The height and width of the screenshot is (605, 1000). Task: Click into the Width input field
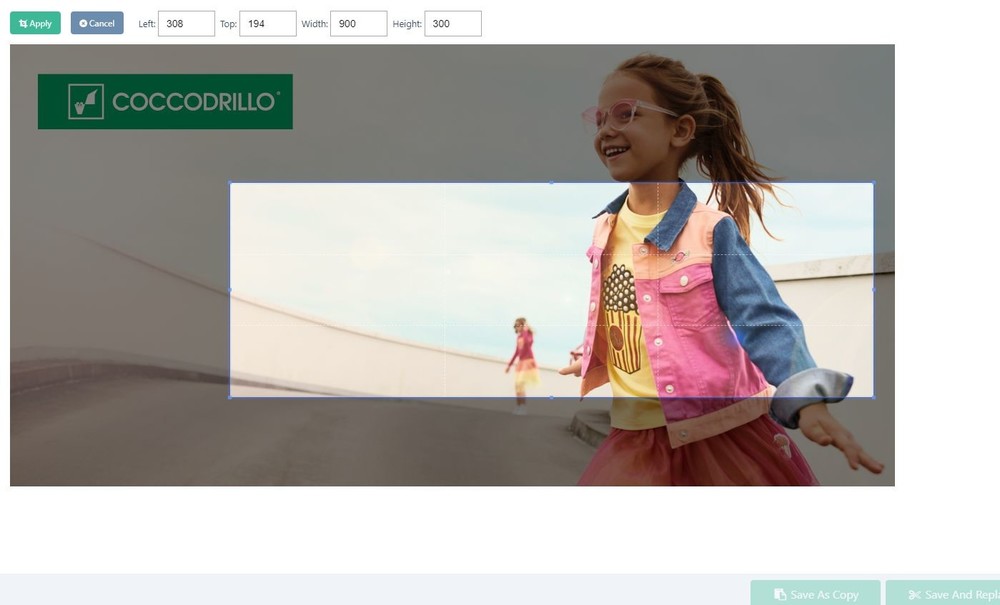358,23
